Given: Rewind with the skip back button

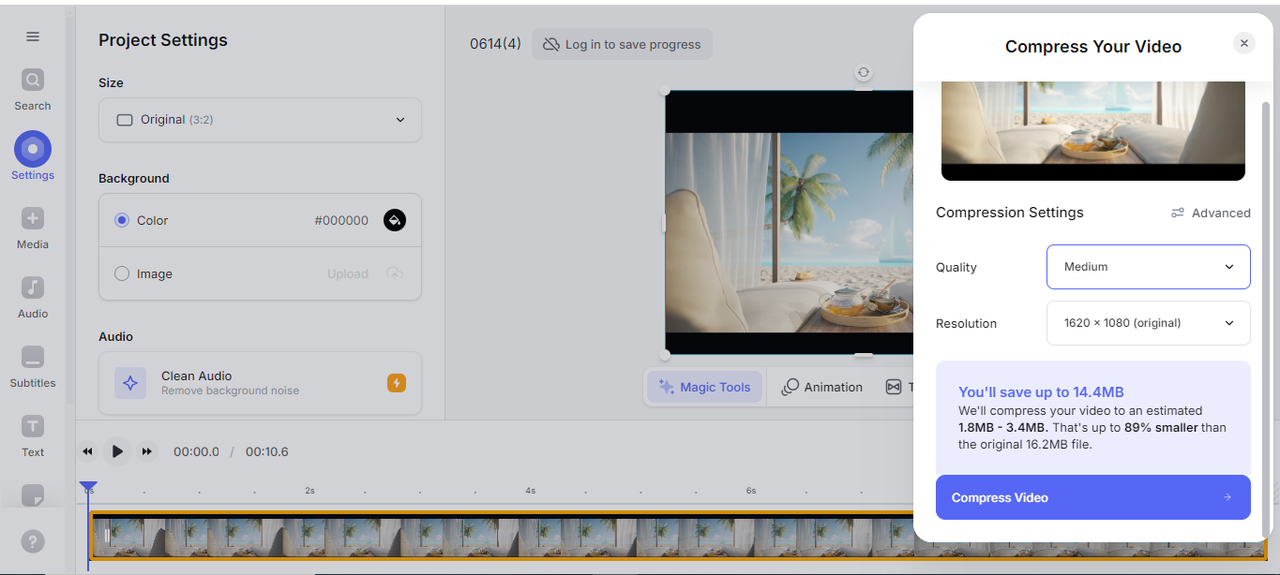Looking at the screenshot, I should click(x=88, y=452).
